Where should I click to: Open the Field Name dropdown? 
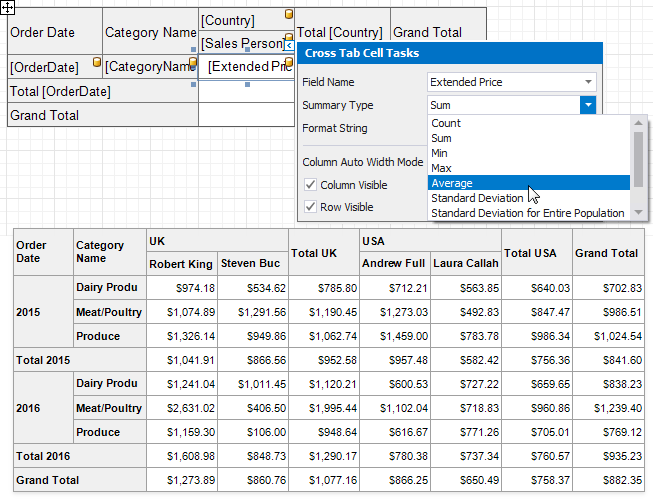(x=589, y=82)
